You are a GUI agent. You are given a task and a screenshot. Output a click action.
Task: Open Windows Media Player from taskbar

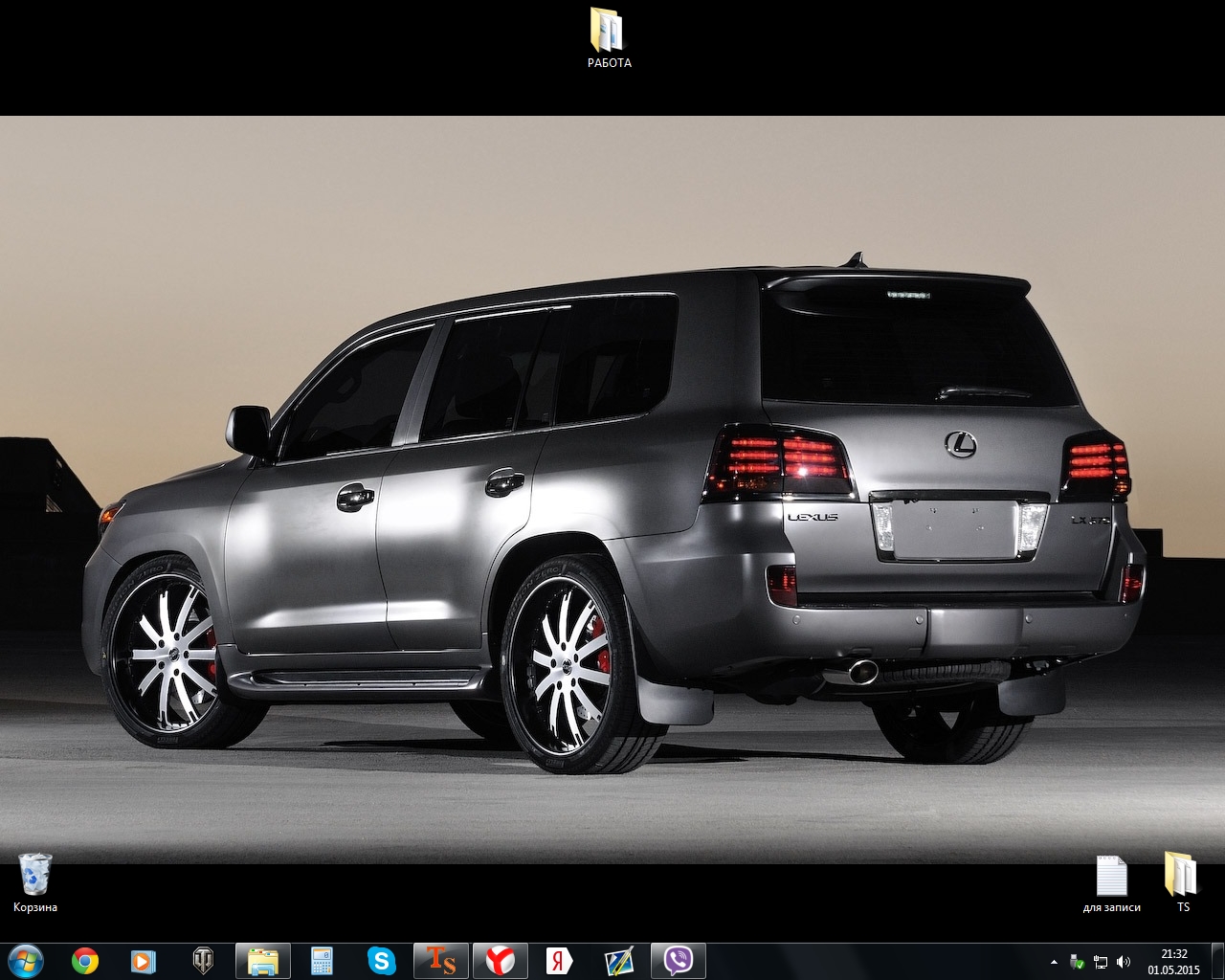(x=144, y=960)
